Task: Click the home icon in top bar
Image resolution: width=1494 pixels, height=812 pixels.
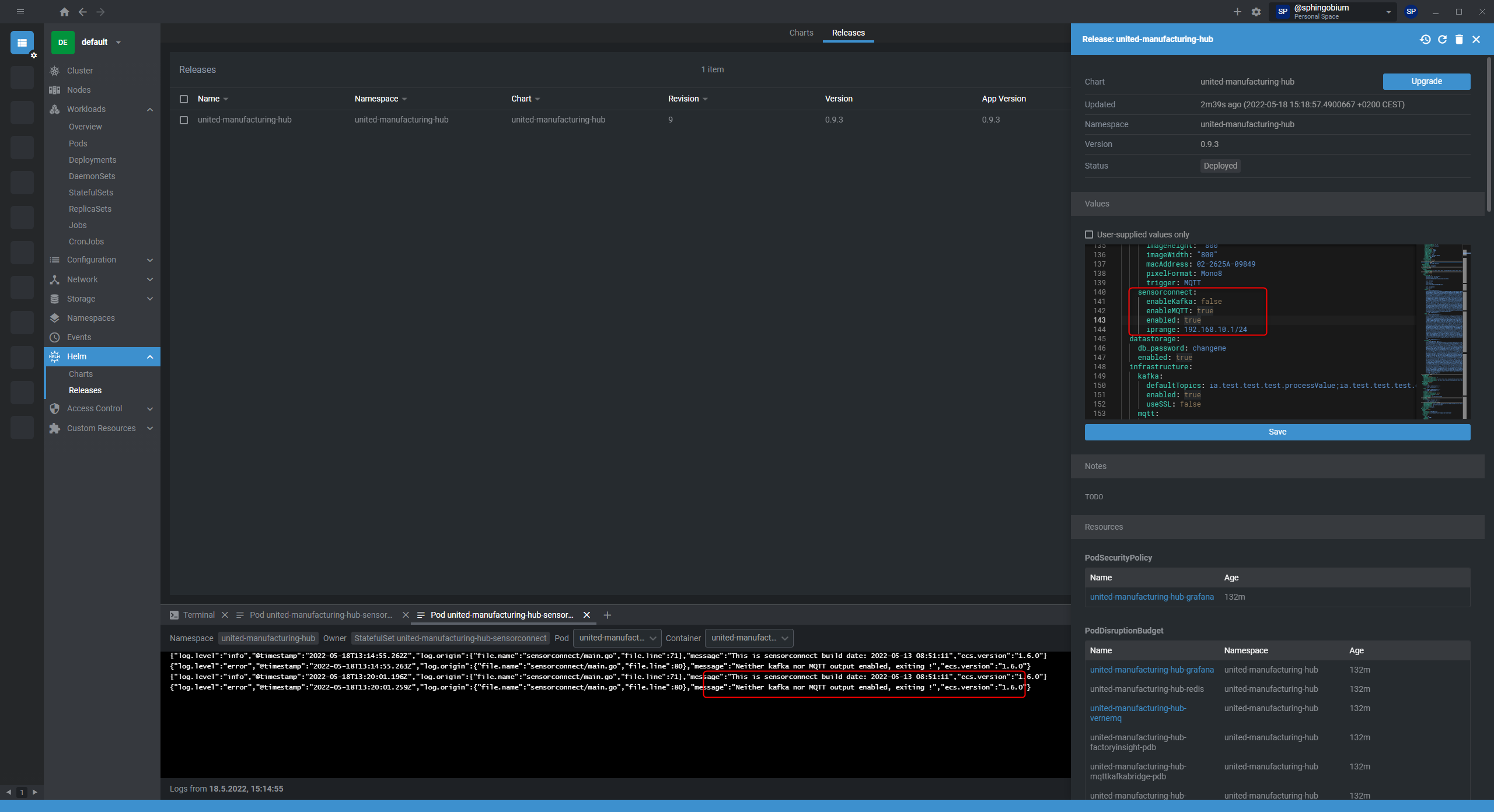Action: [64, 12]
